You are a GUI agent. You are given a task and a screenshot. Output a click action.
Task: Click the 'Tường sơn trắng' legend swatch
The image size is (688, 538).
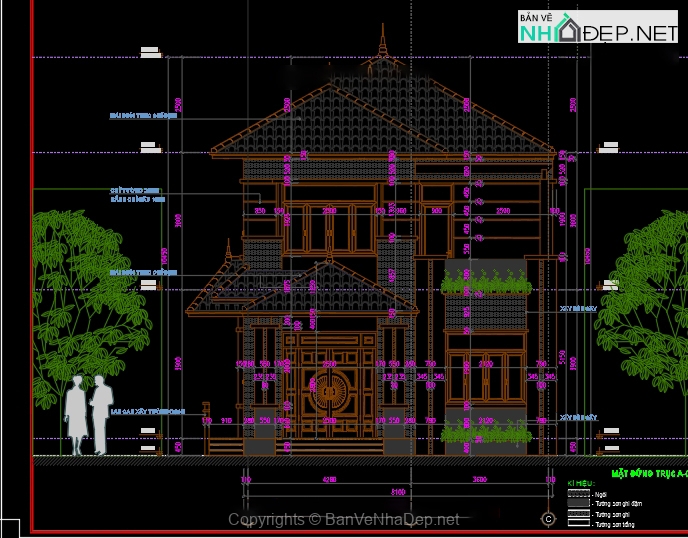578,524
